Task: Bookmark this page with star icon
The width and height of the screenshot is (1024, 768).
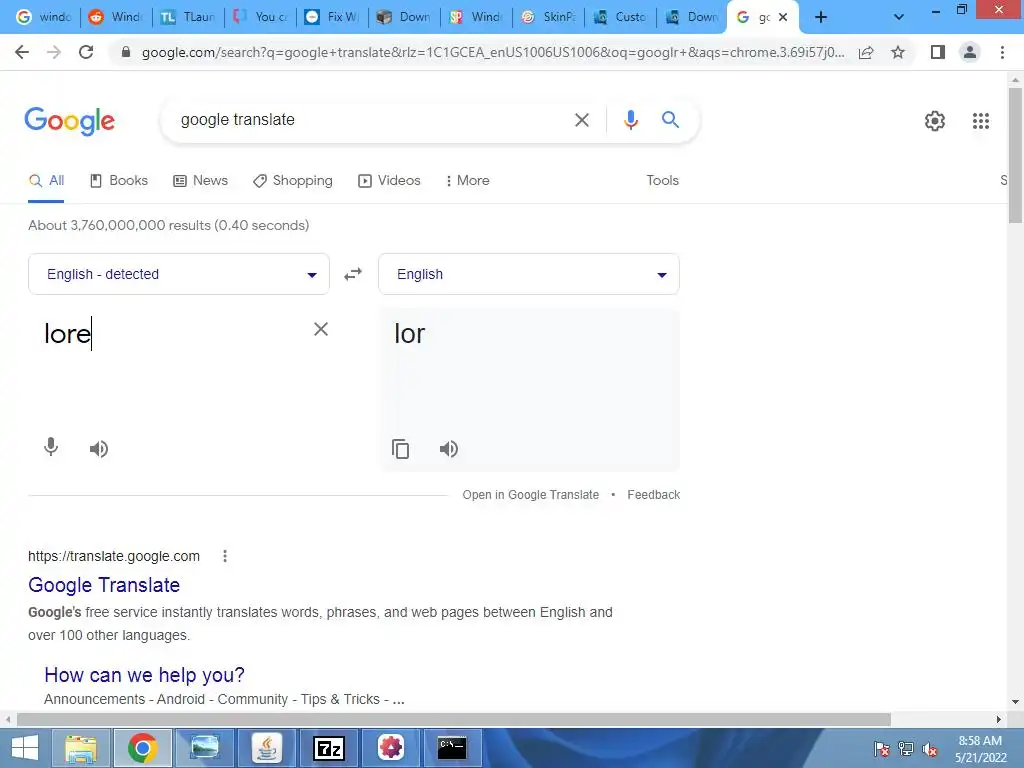Action: pos(898,52)
